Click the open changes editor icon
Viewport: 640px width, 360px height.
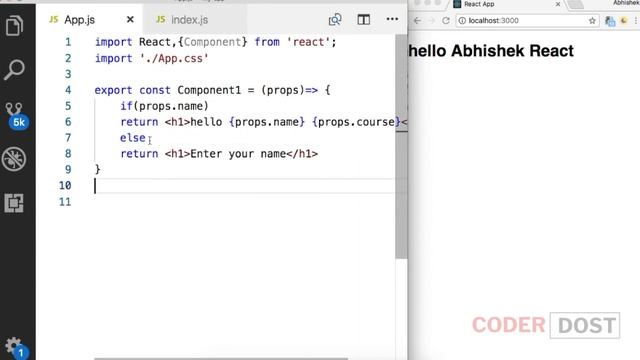pyautogui.click(x=335, y=19)
